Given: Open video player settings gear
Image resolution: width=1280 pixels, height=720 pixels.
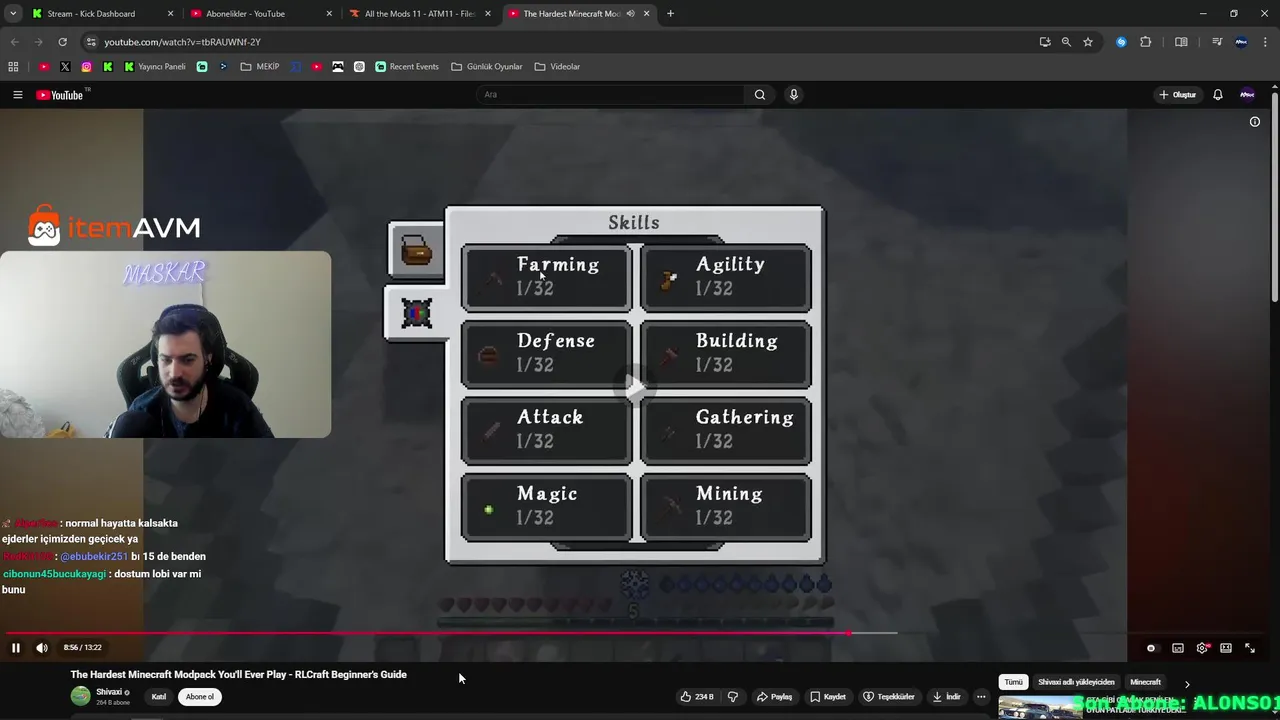Looking at the screenshot, I should click(x=1202, y=648).
